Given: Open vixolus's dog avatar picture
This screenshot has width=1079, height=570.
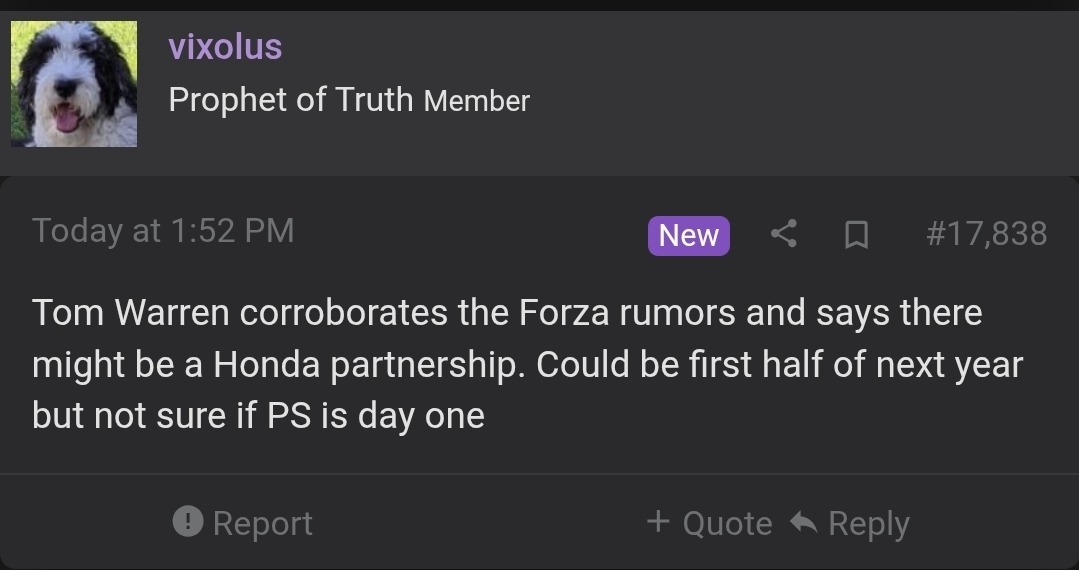Looking at the screenshot, I should click(x=74, y=84).
